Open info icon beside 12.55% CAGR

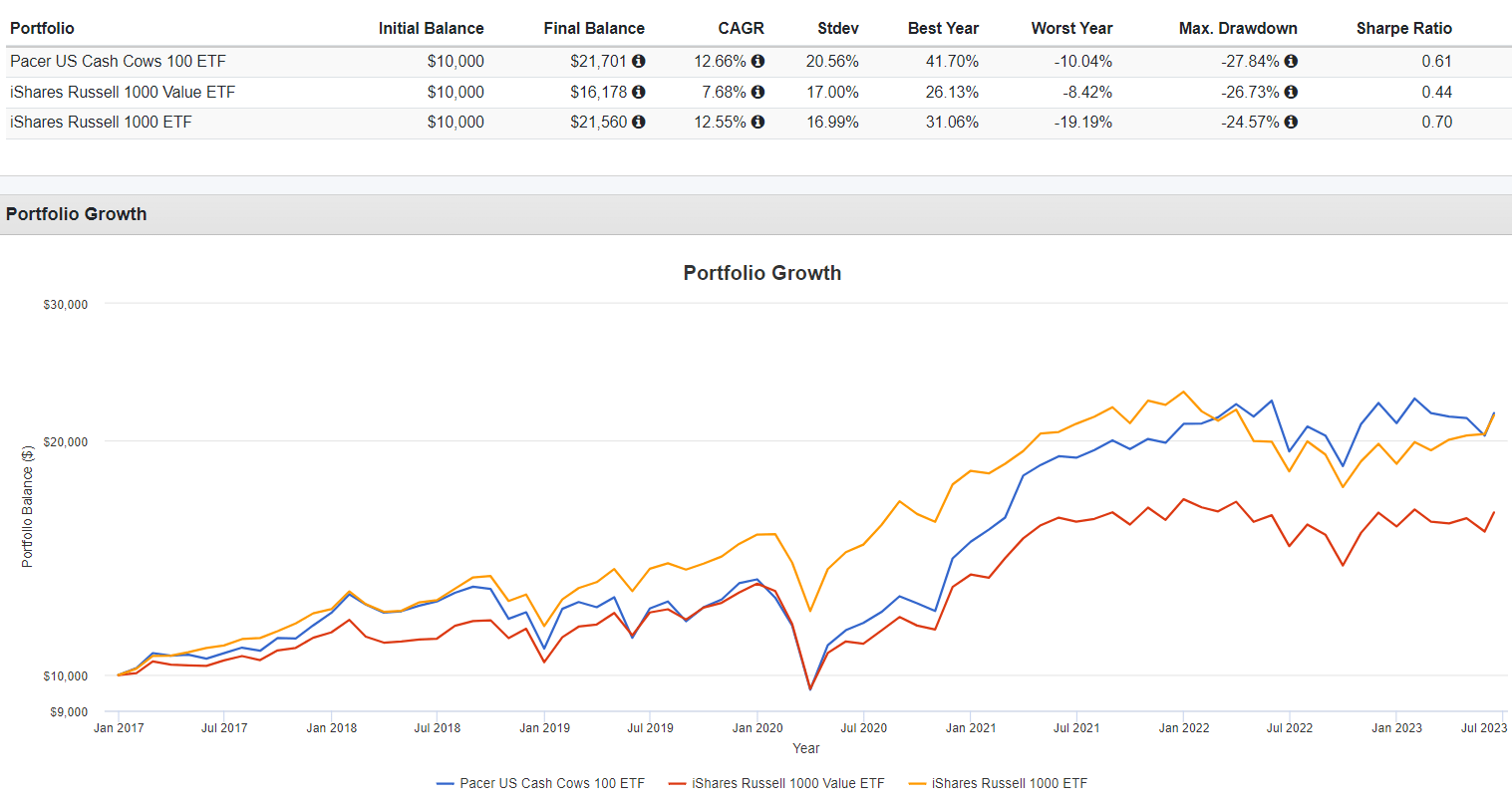(x=757, y=122)
